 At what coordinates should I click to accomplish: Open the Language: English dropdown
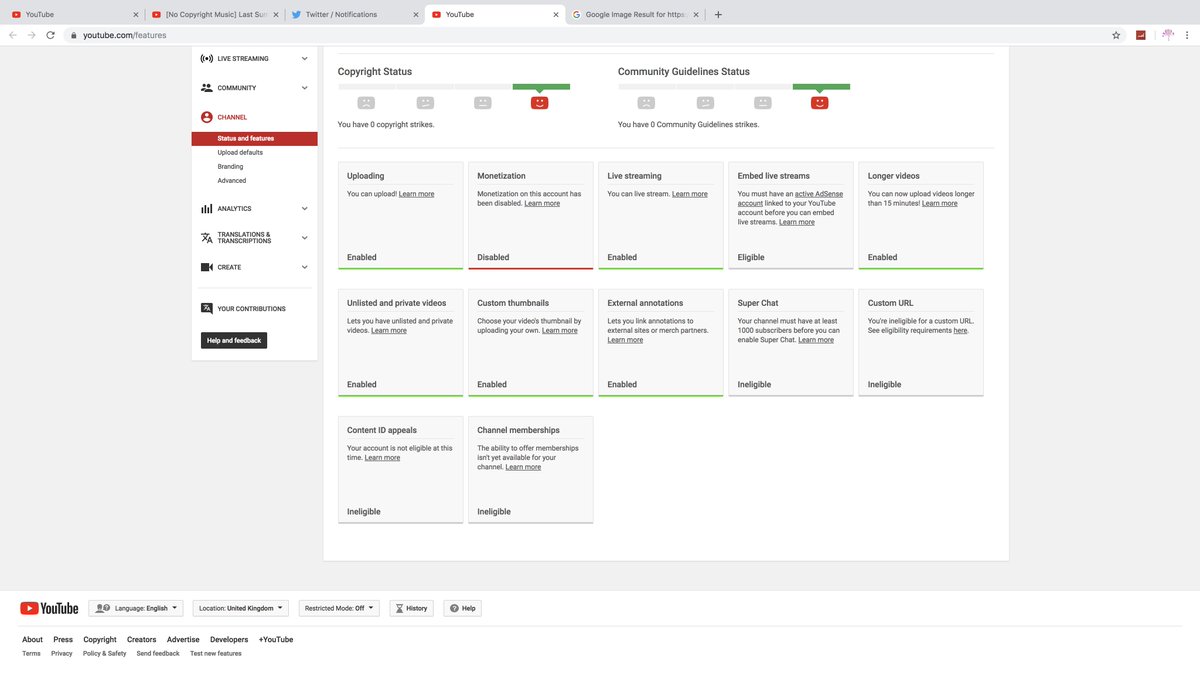pos(135,608)
